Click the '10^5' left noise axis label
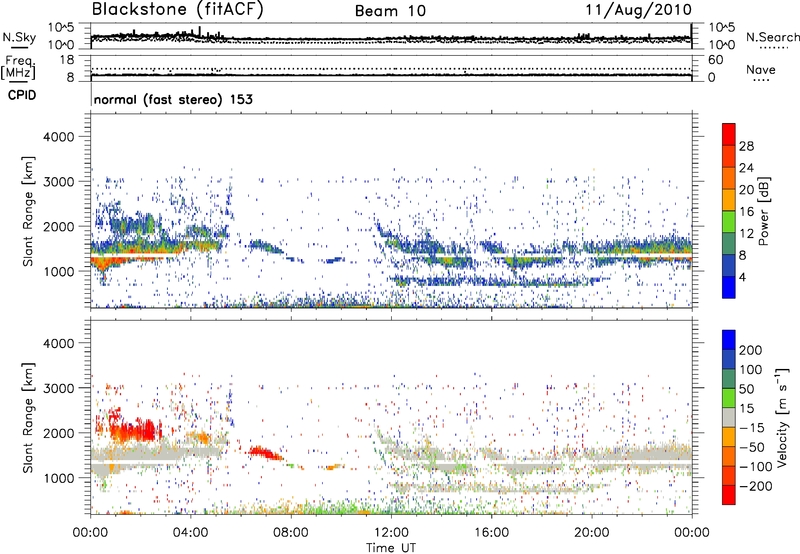This screenshot has width=800, height=554. pos(61,27)
